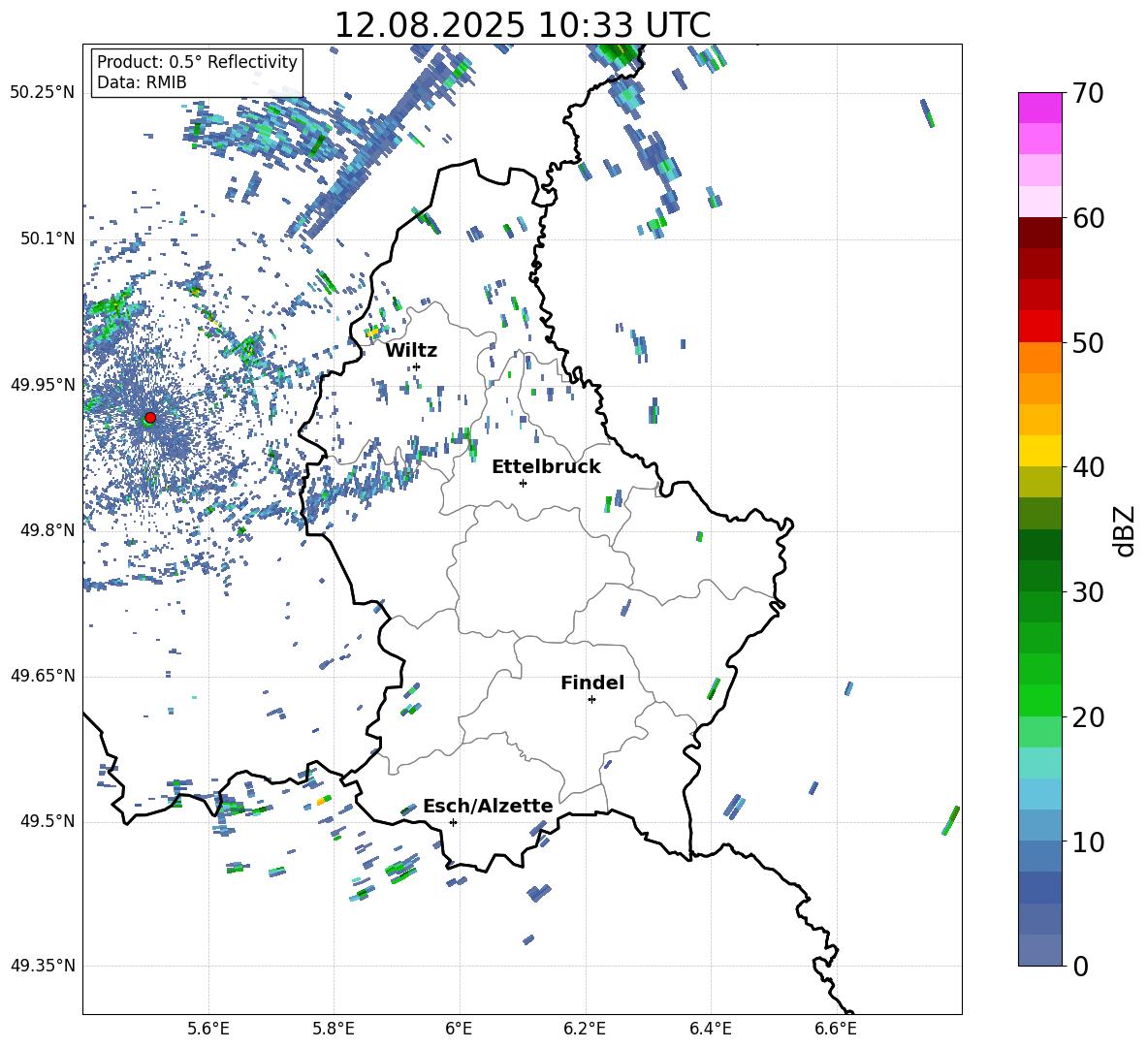This screenshot has height=1048, width=1148.
Task: Click the orange swatch just below 50
Action: coord(1040,358)
